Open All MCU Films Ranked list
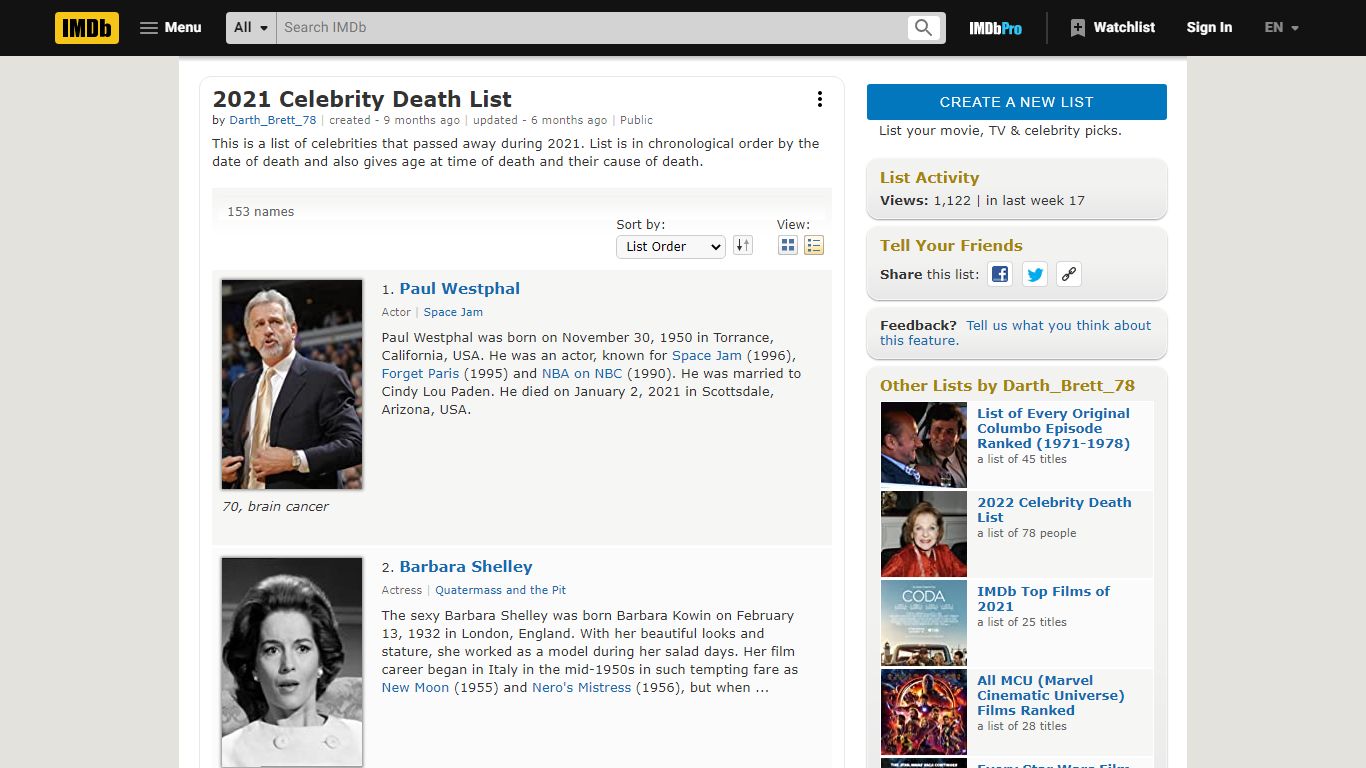The image size is (1366, 768). [x=1051, y=695]
